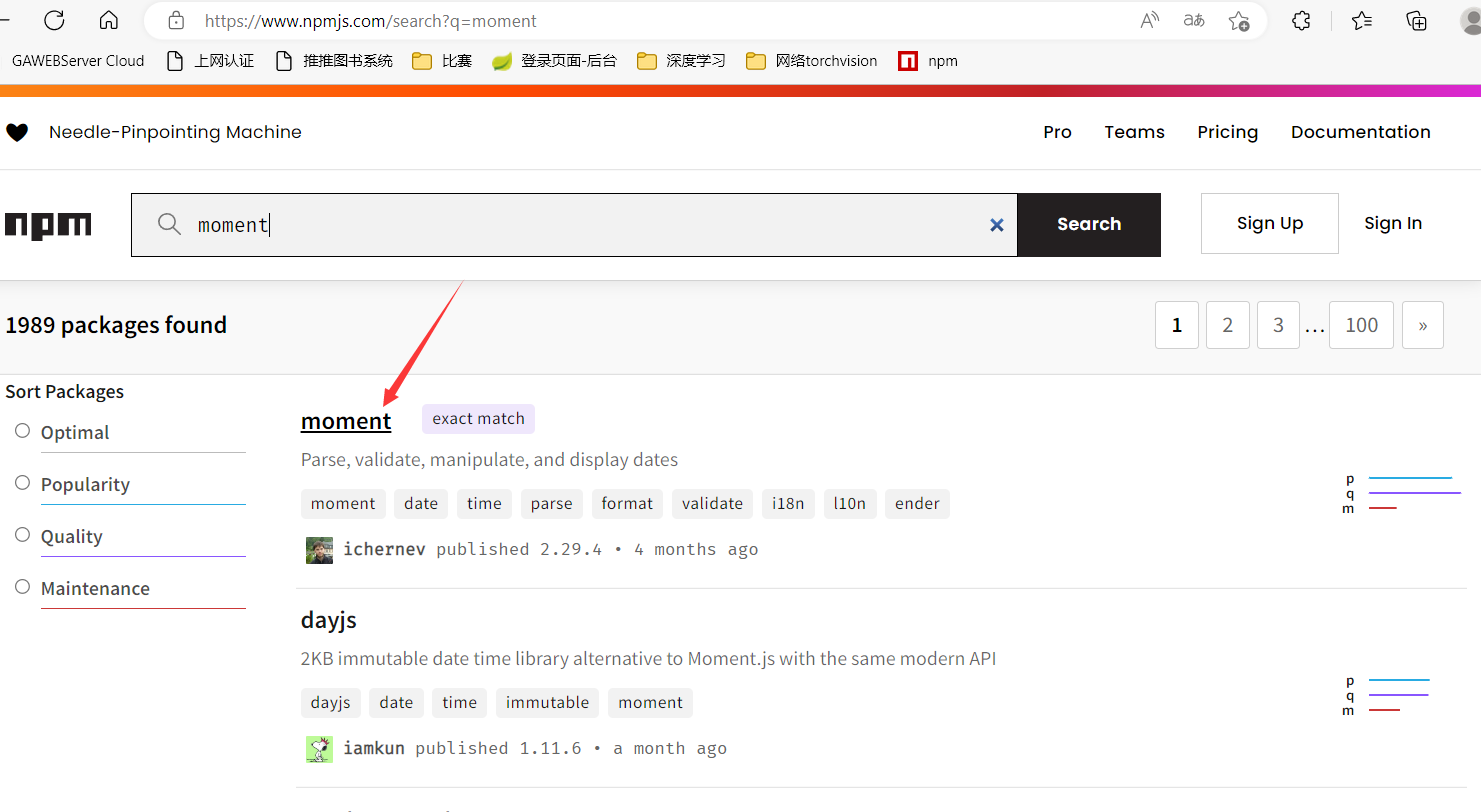Screen dimensions: 1481x812
Task: Click the exact match badge
Action: point(478,419)
